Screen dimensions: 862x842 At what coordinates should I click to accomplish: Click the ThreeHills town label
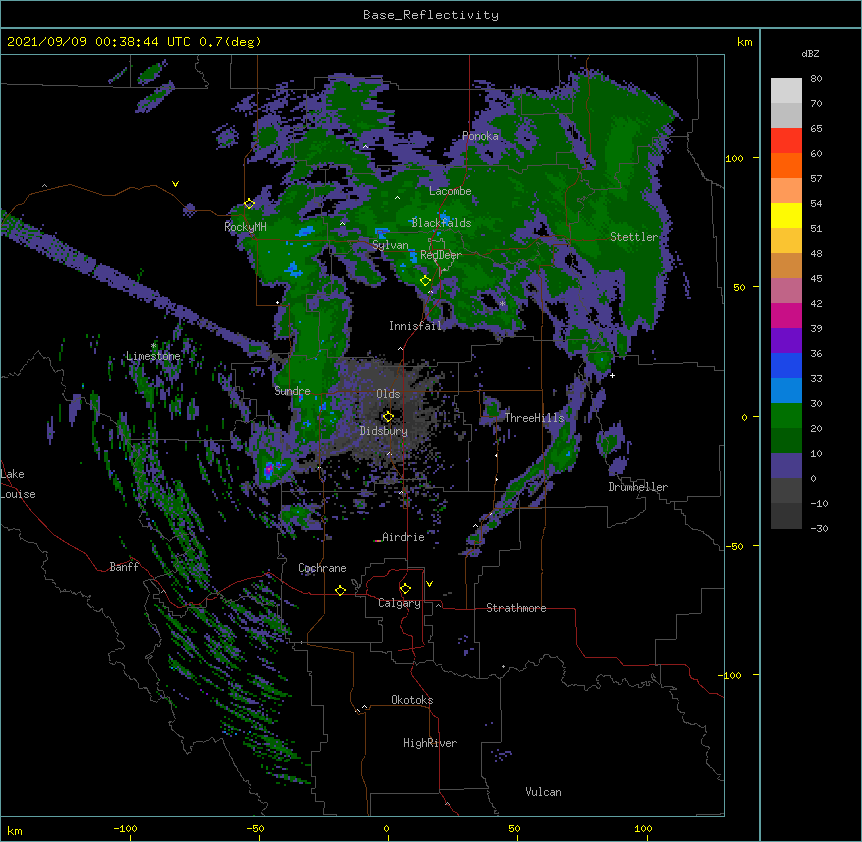point(534,418)
